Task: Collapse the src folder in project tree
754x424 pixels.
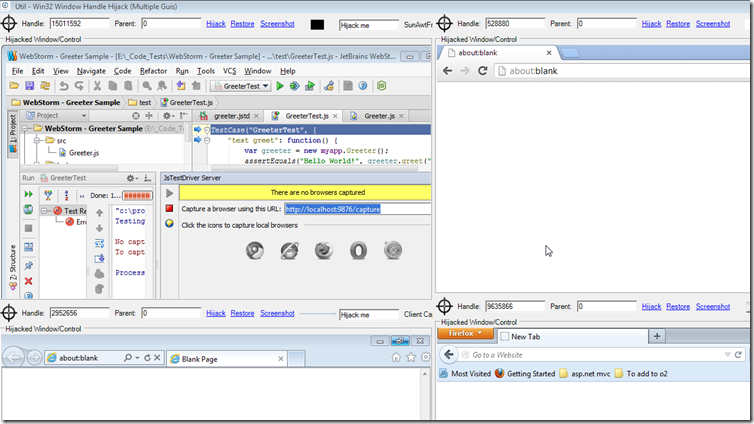Action: [37, 140]
